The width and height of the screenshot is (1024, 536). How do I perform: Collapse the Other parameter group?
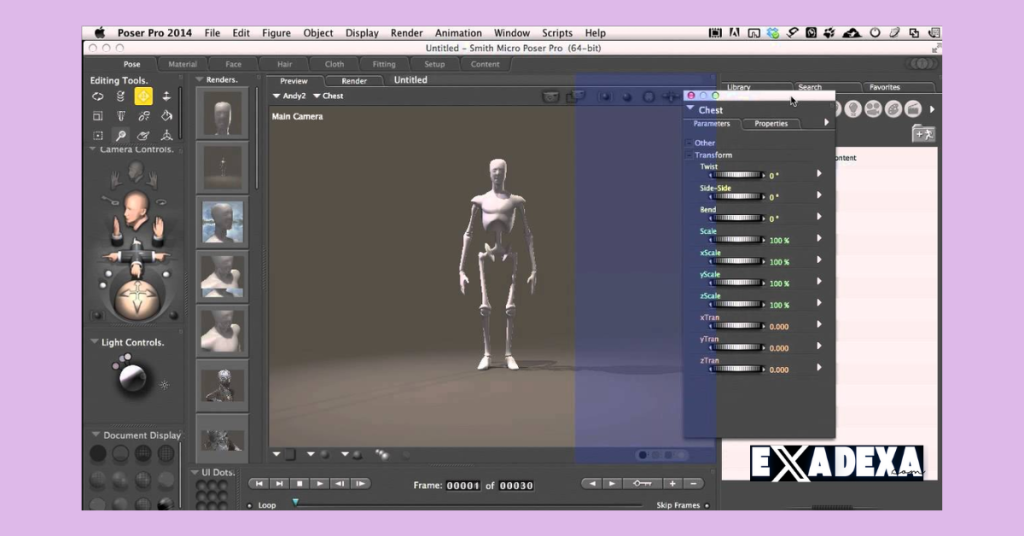click(x=688, y=142)
